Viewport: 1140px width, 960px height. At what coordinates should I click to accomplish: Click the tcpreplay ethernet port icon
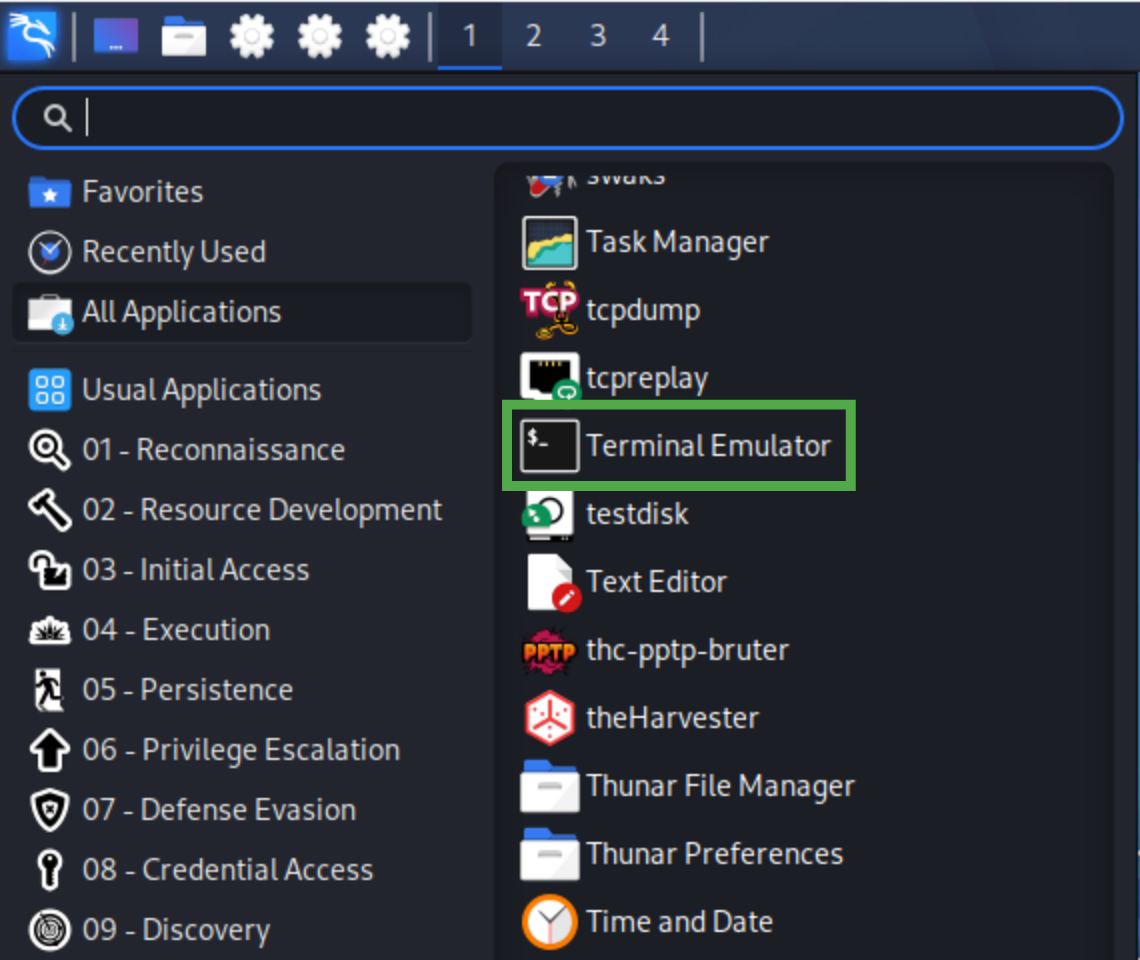point(550,377)
